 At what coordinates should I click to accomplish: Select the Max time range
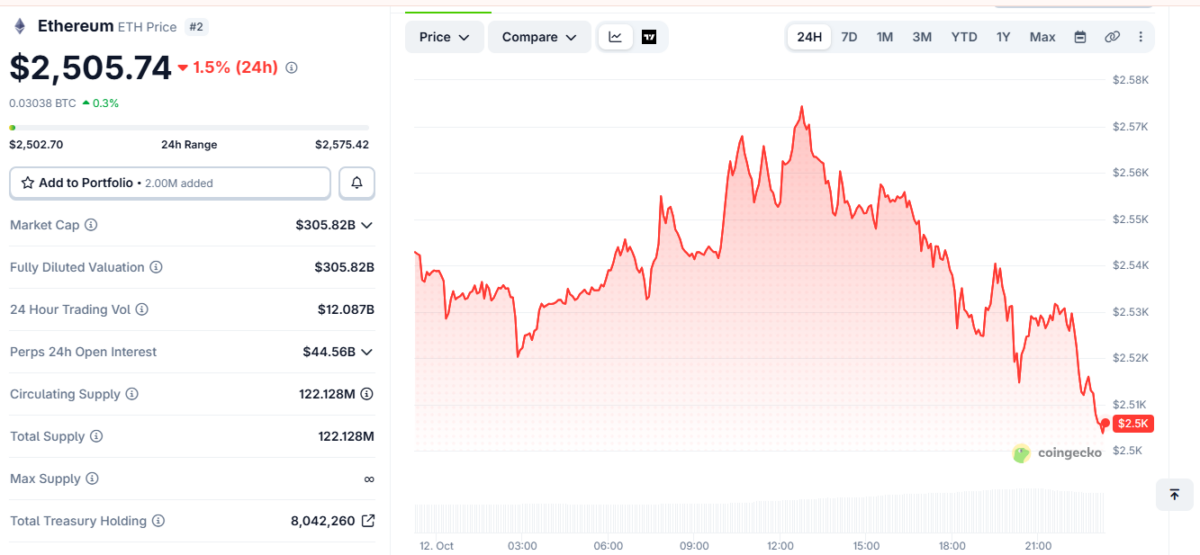pos(1042,37)
